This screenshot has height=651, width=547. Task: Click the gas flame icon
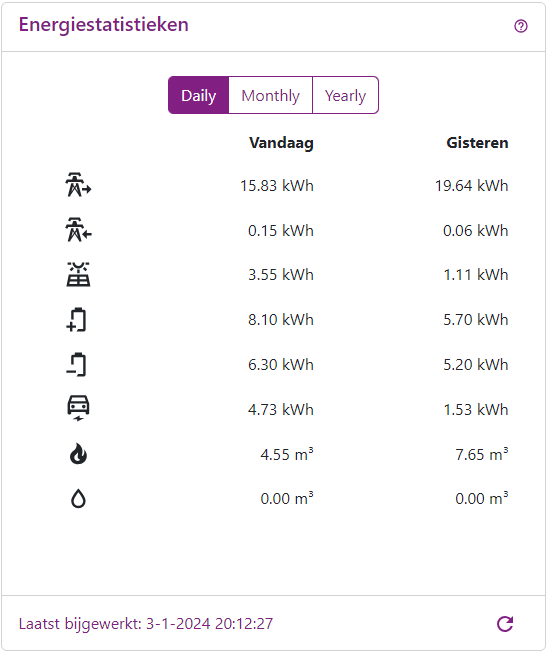(x=78, y=453)
